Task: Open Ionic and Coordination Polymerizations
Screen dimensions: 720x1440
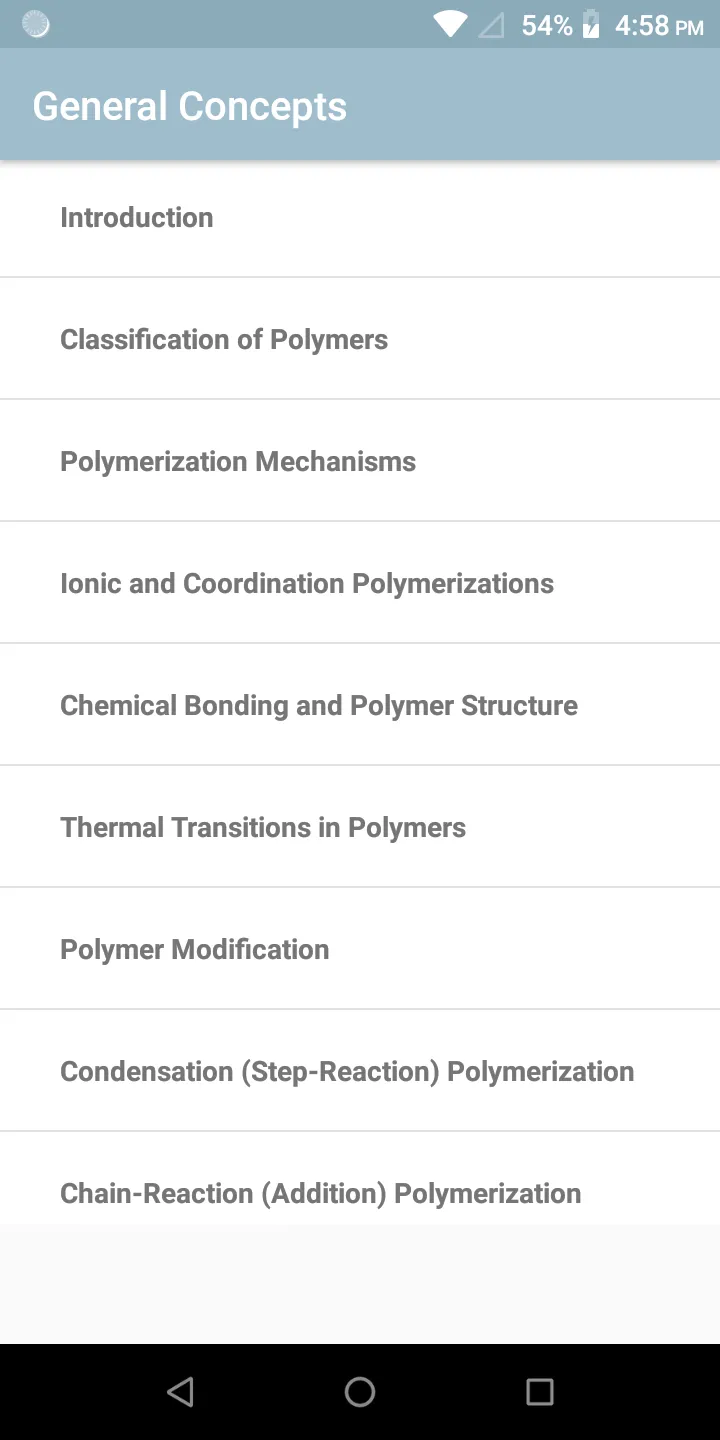Action: click(360, 583)
